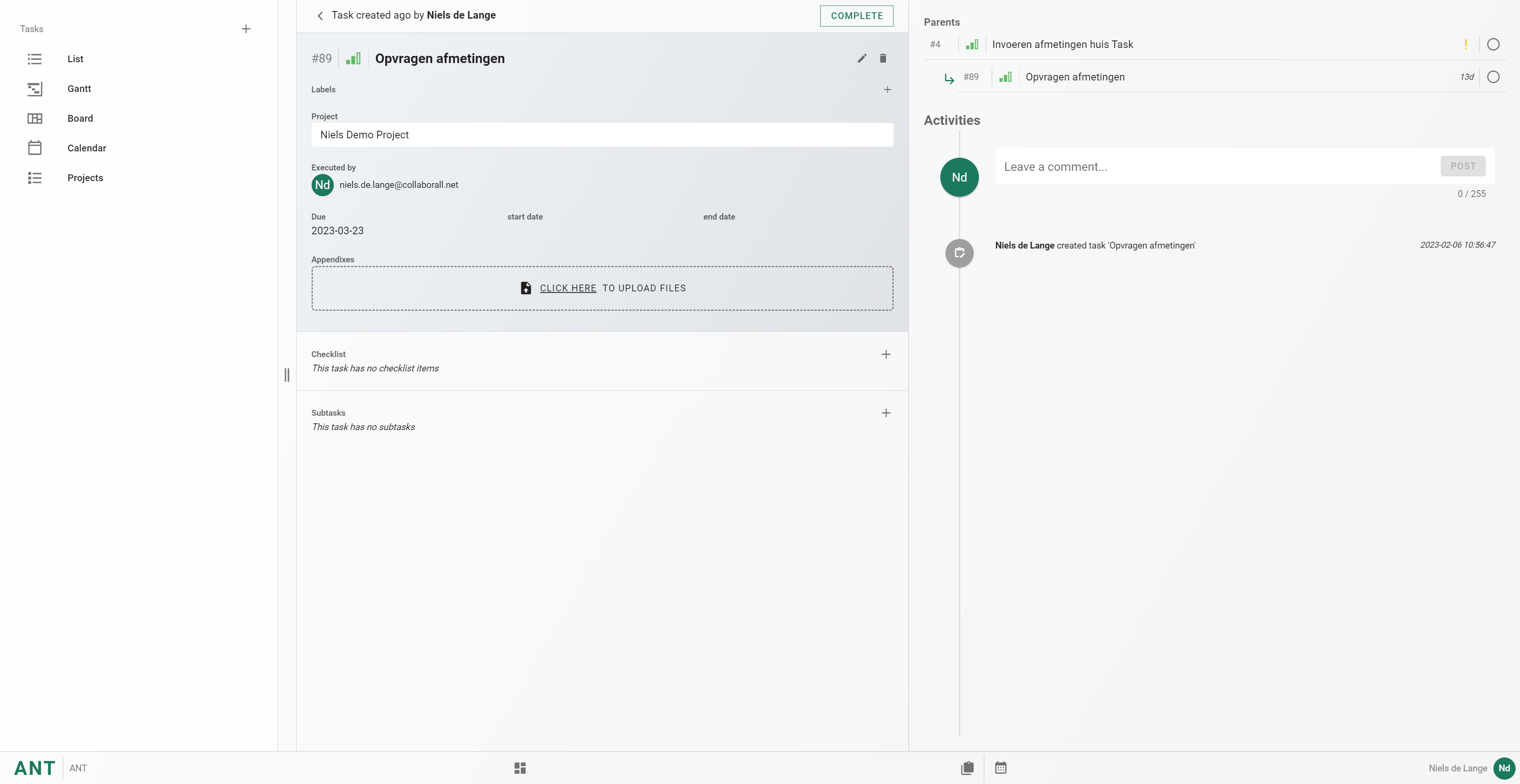Click the executor email niels.de.lange@collaborall.net
Image resolution: width=1520 pixels, height=784 pixels.
pyautogui.click(x=398, y=185)
